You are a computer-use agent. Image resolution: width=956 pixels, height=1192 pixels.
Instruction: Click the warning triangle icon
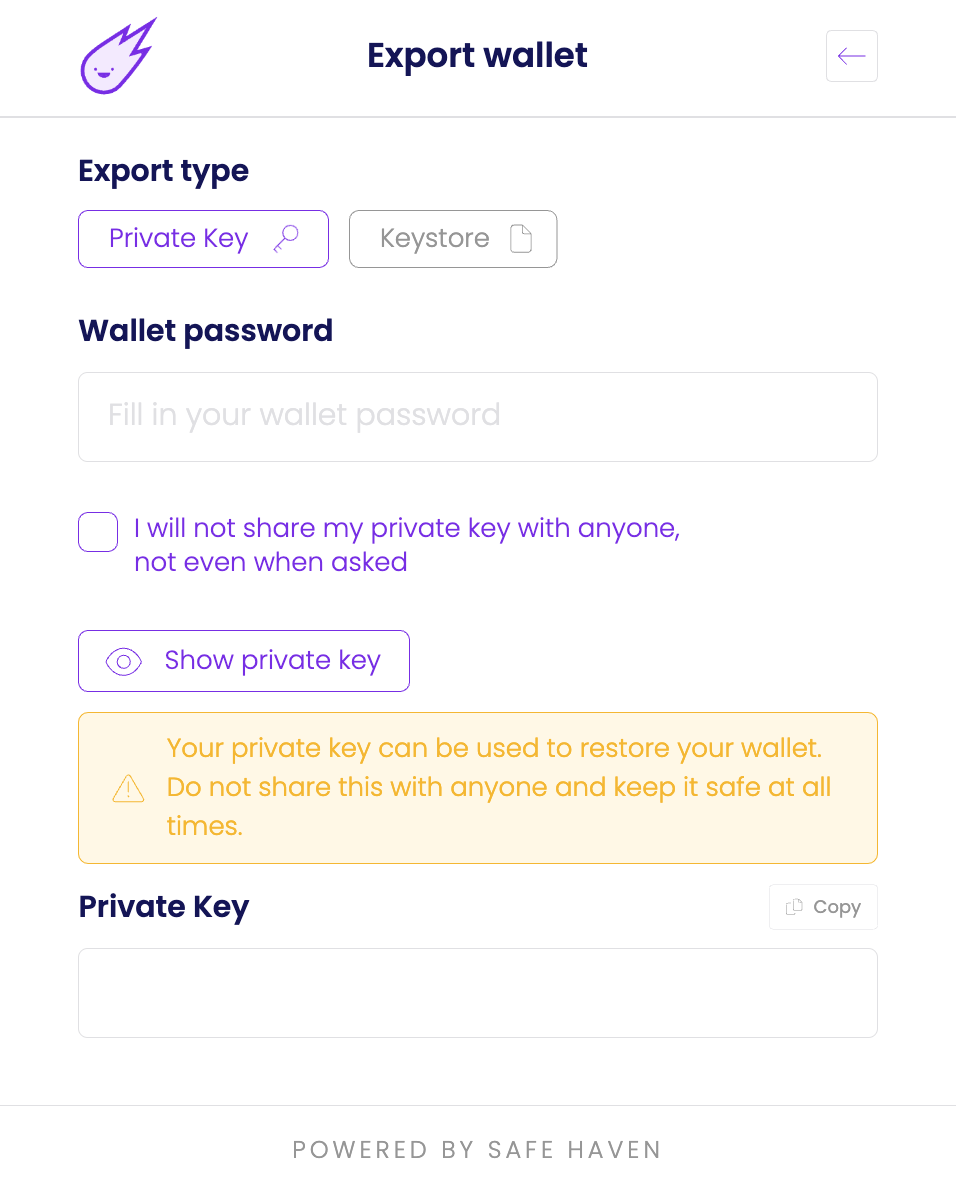pos(128,788)
